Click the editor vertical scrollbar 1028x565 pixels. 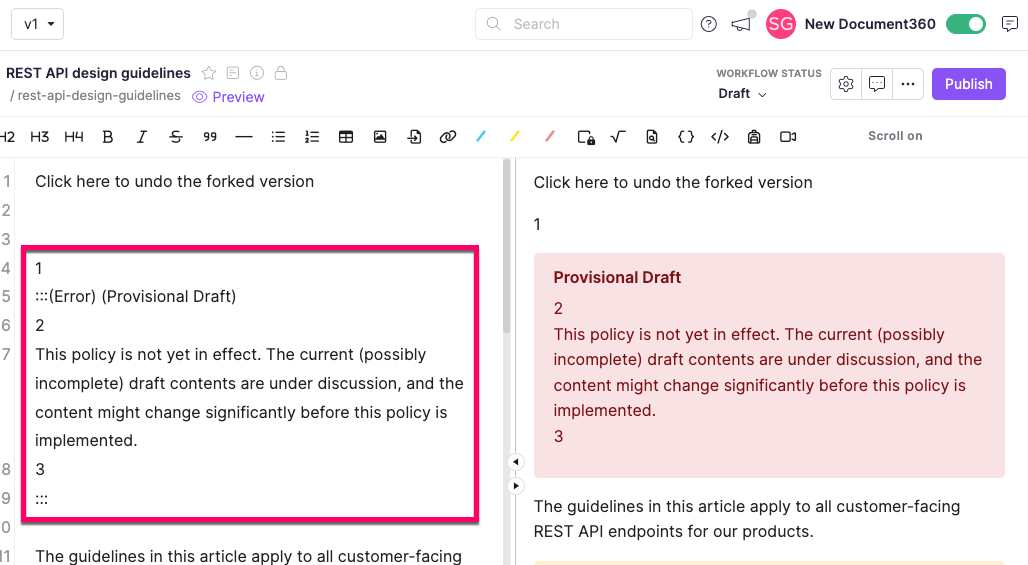(506, 248)
